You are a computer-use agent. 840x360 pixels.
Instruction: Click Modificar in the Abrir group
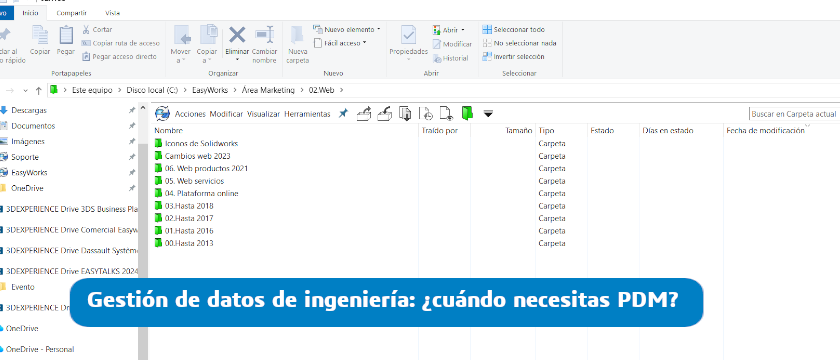(x=452, y=44)
